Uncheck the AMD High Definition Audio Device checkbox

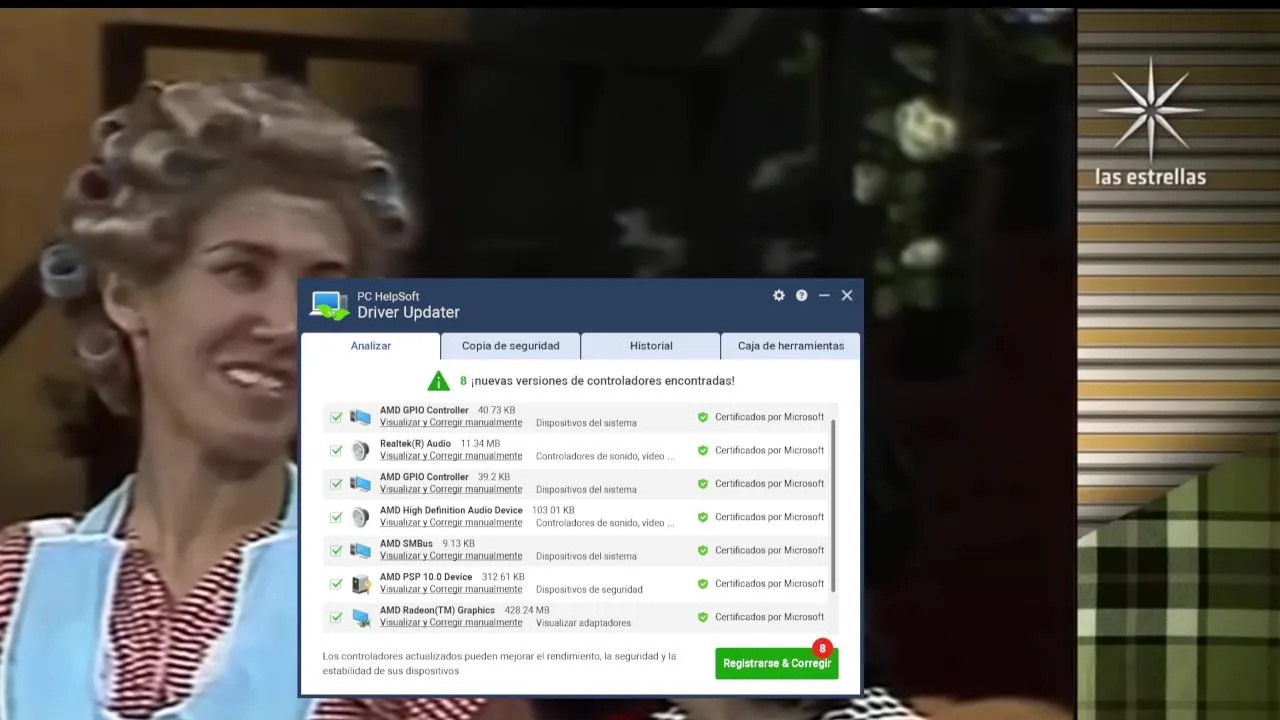coord(336,517)
